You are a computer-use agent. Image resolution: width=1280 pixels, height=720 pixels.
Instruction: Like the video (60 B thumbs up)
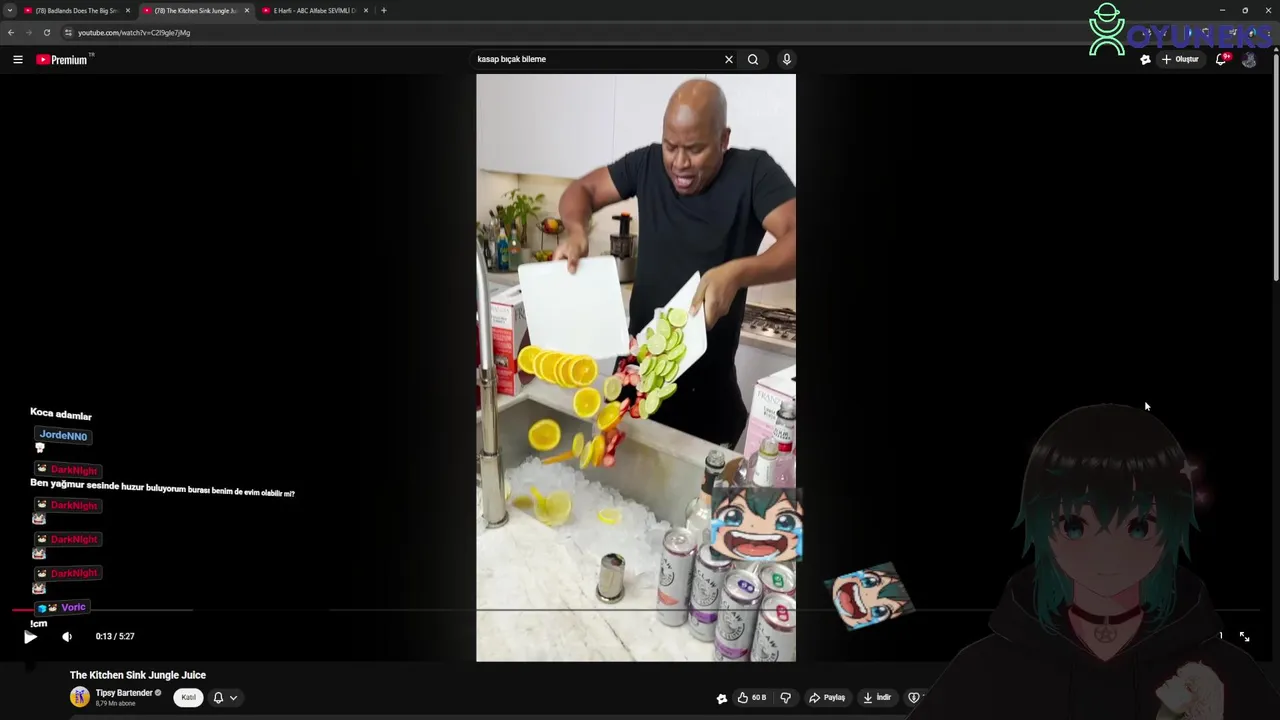[752, 697]
